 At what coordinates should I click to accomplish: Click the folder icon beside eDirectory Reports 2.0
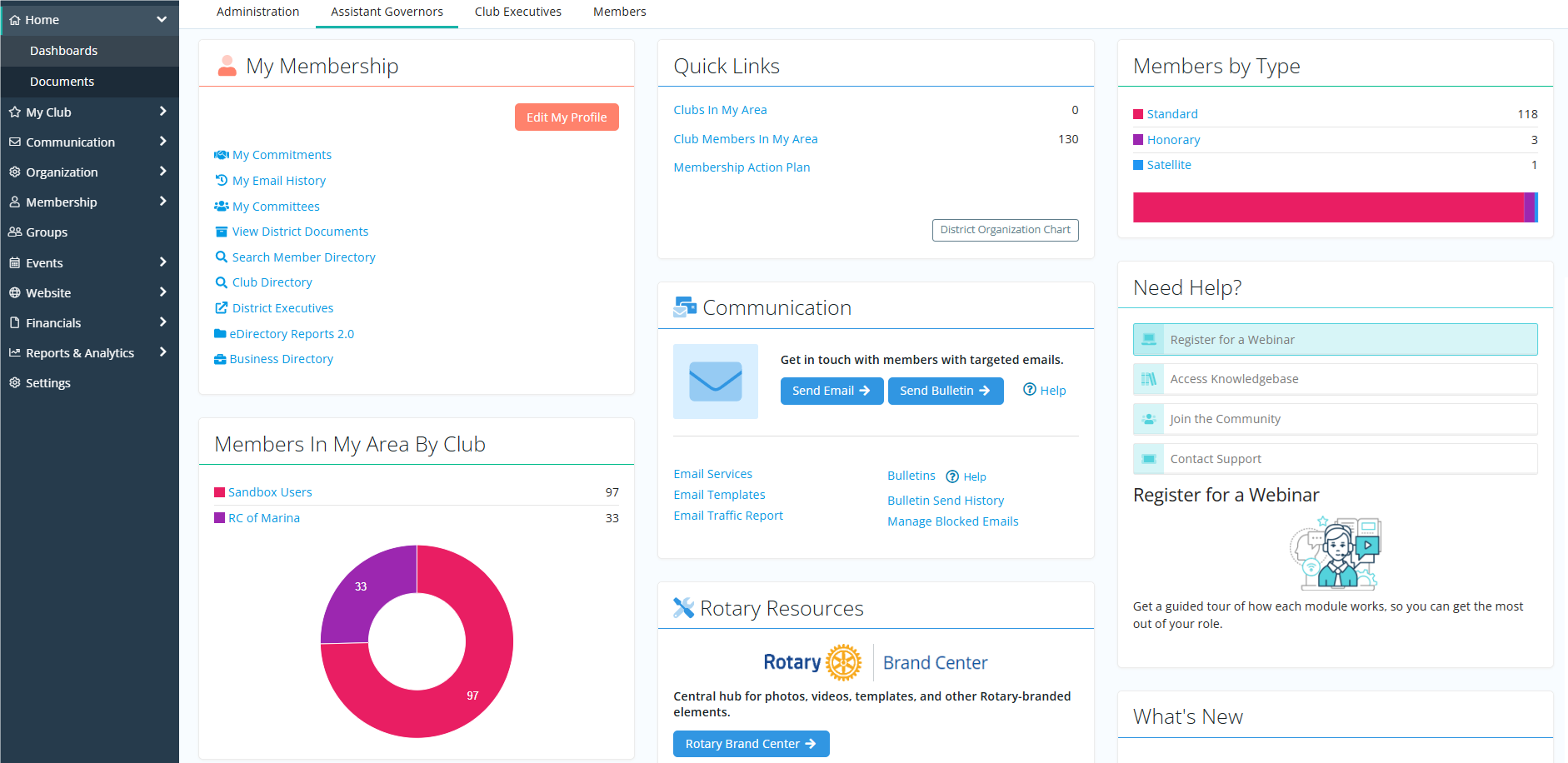tap(220, 334)
